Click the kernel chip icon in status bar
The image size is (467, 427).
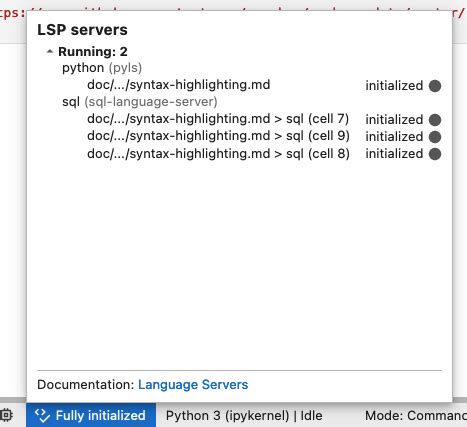tap(6, 415)
